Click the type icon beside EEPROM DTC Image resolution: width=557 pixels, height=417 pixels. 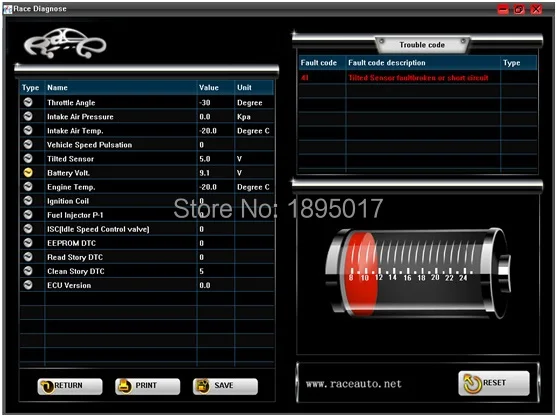(28, 243)
